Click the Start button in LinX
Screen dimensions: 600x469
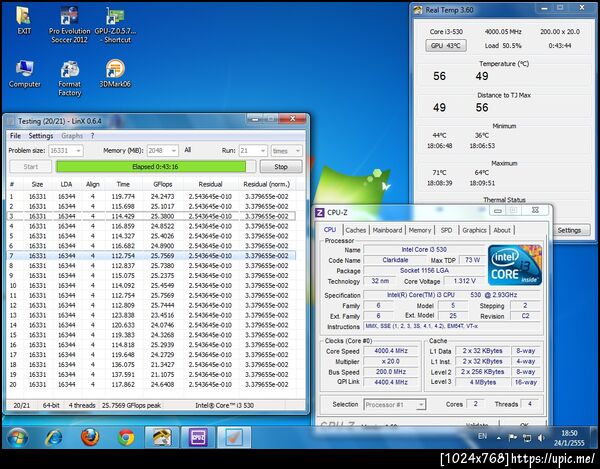point(31,167)
